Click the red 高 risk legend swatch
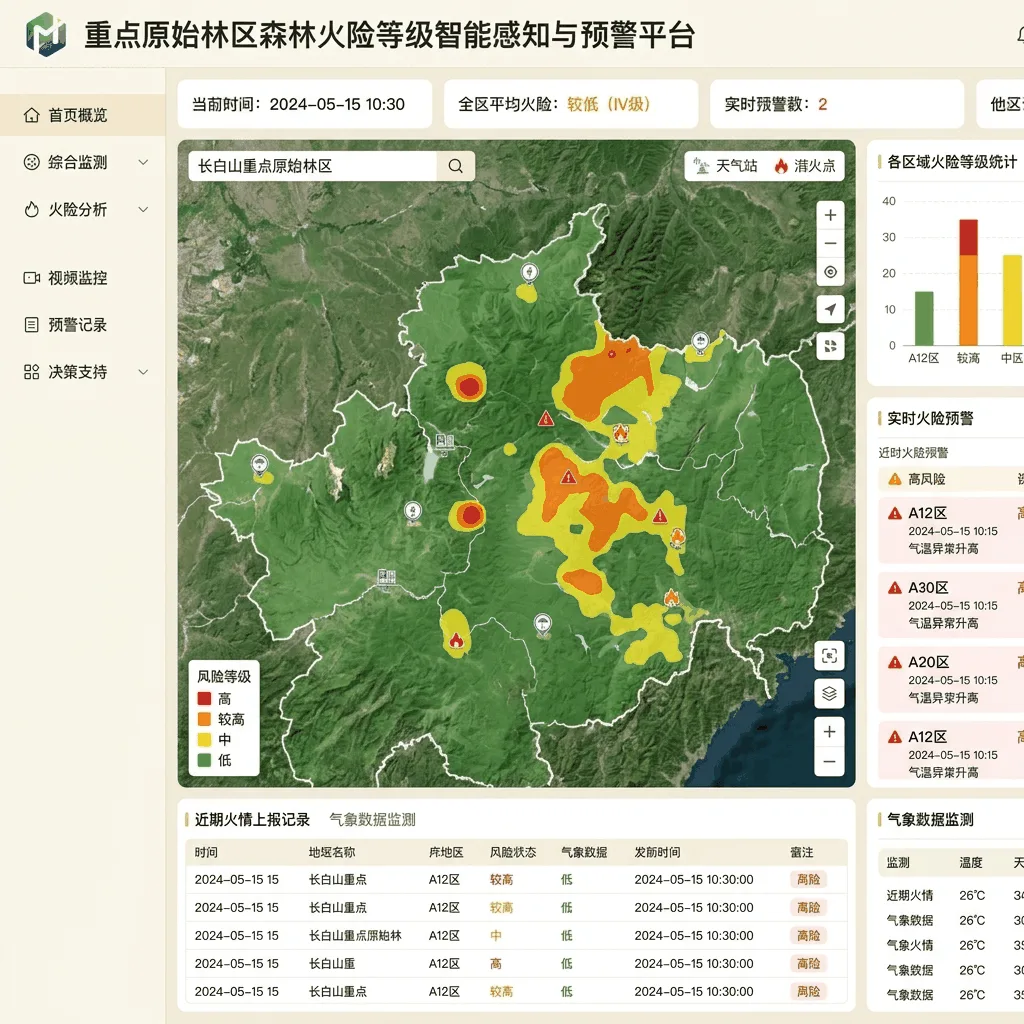 (x=204, y=698)
